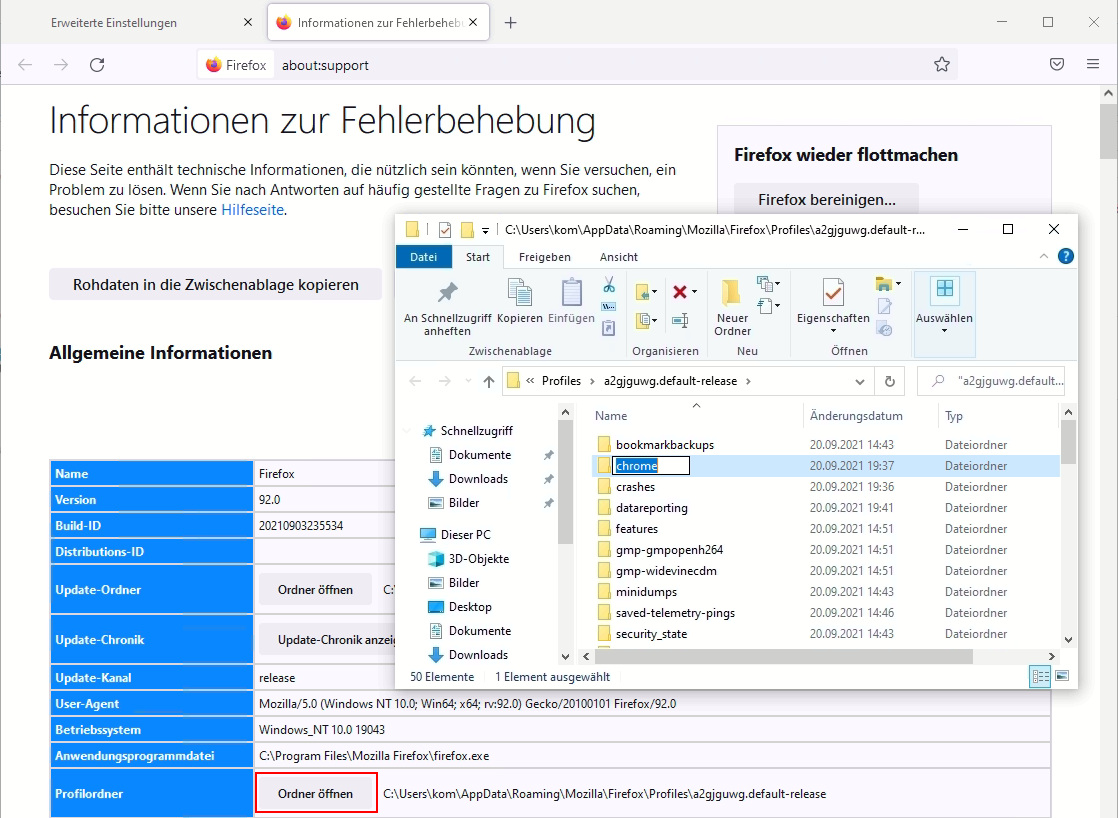Open the Hilfeseite link
Screen dimensions: 1118x818
point(252,210)
